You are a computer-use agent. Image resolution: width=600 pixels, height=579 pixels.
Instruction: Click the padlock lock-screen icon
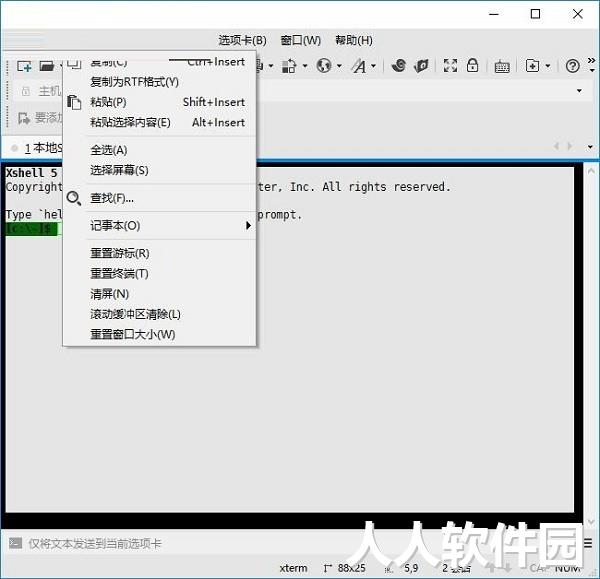[x=473, y=65]
